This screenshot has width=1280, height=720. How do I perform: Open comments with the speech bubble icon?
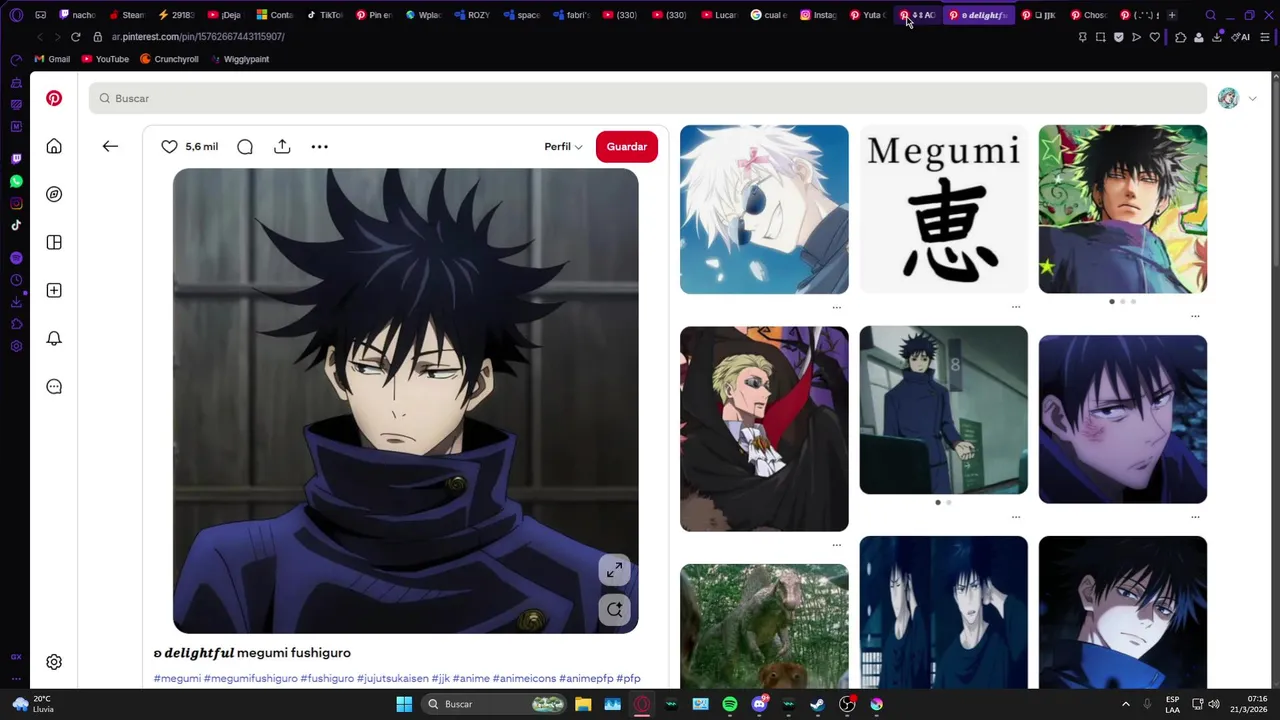(245, 146)
